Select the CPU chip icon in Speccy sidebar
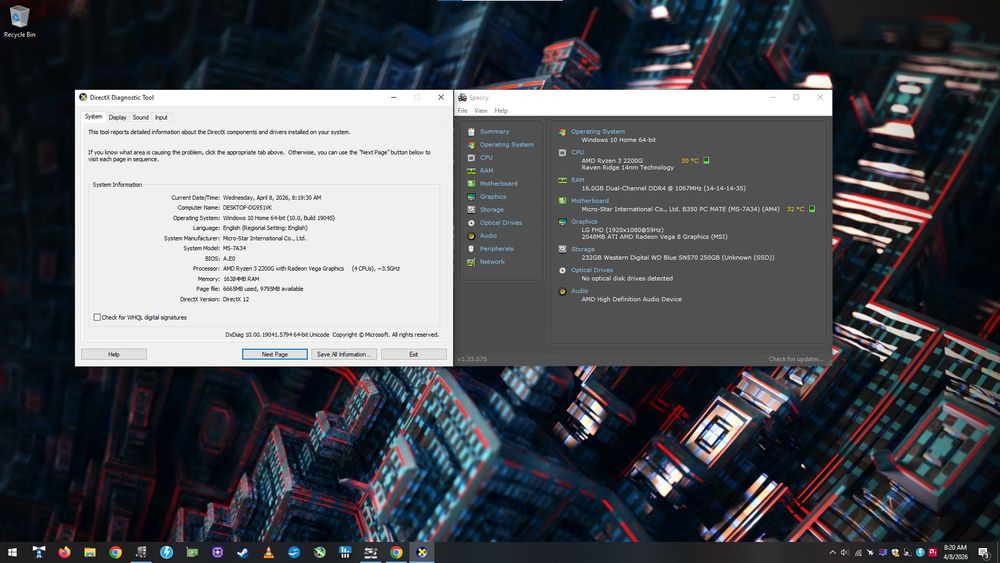This screenshot has height=563, width=1000. tap(471, 157)
